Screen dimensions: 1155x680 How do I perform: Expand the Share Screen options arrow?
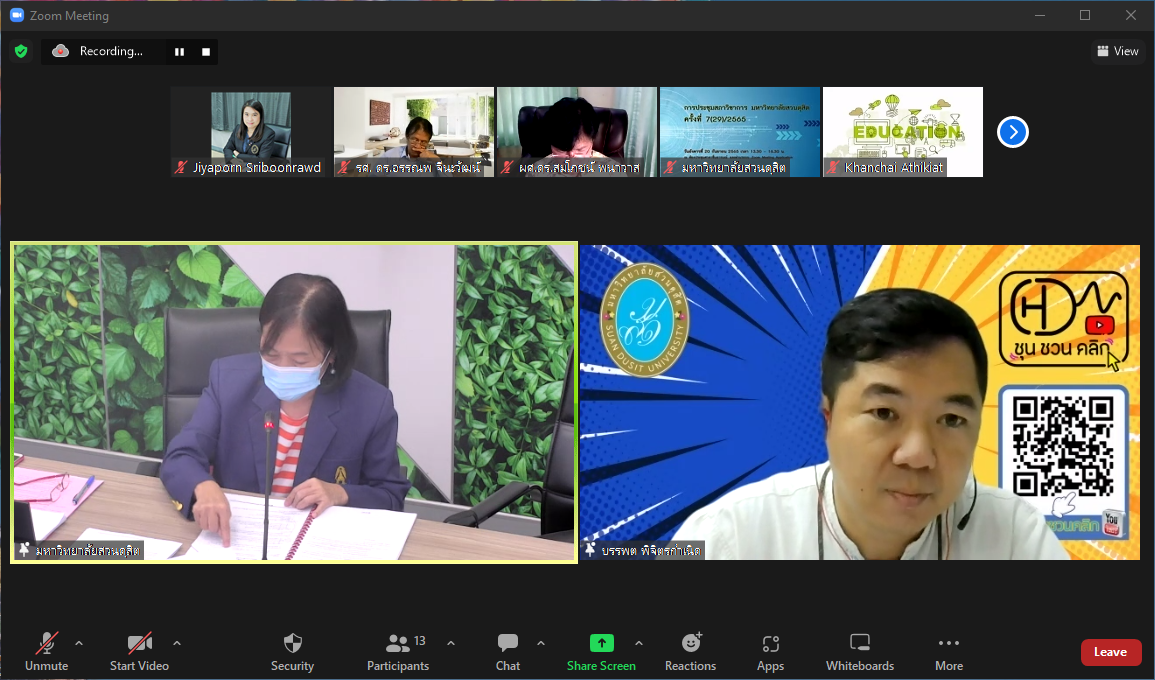639,643
